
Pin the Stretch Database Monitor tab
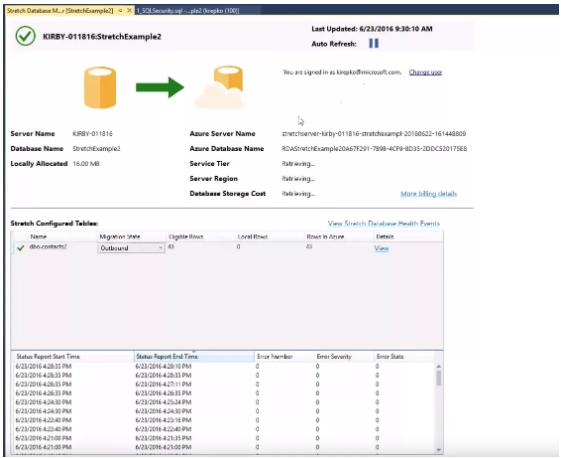click(x=120, y=11)
